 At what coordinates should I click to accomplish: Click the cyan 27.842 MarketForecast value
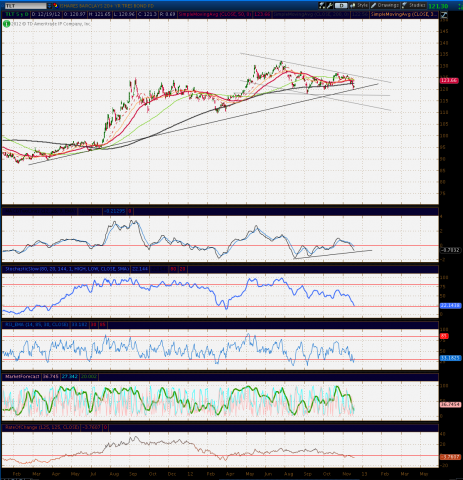click(70, 376)
